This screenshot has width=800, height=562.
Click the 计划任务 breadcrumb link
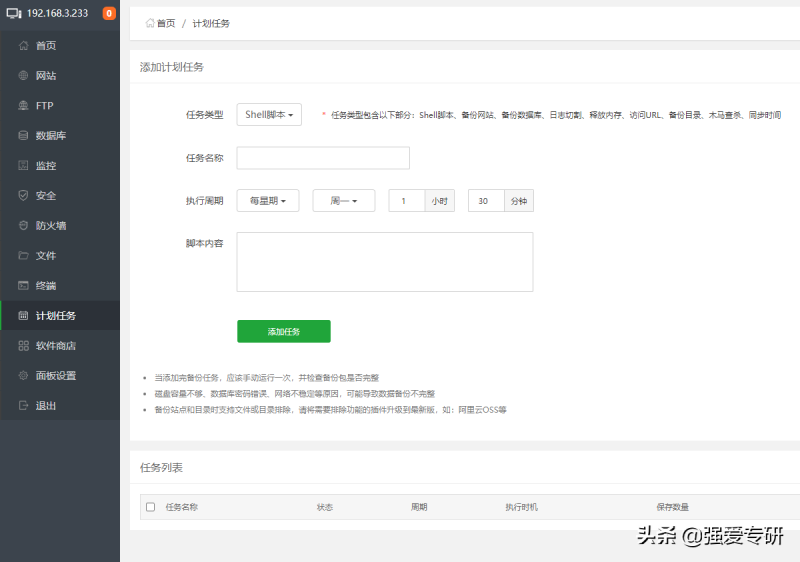pos(211,23)
